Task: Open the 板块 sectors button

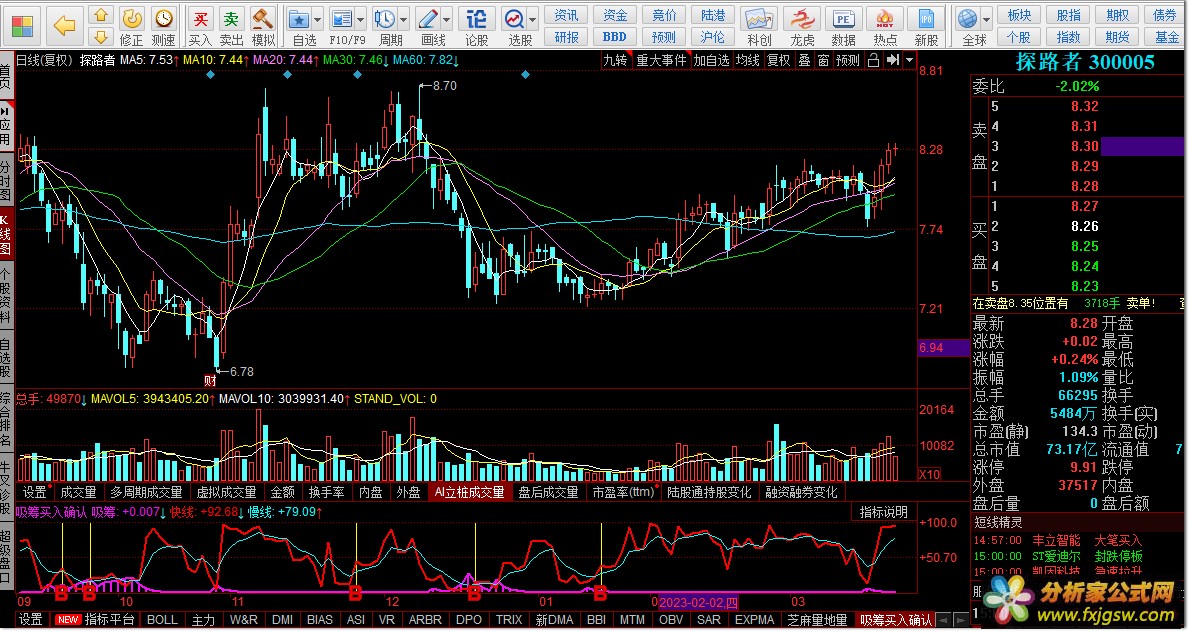Action: click(1019, 15)
